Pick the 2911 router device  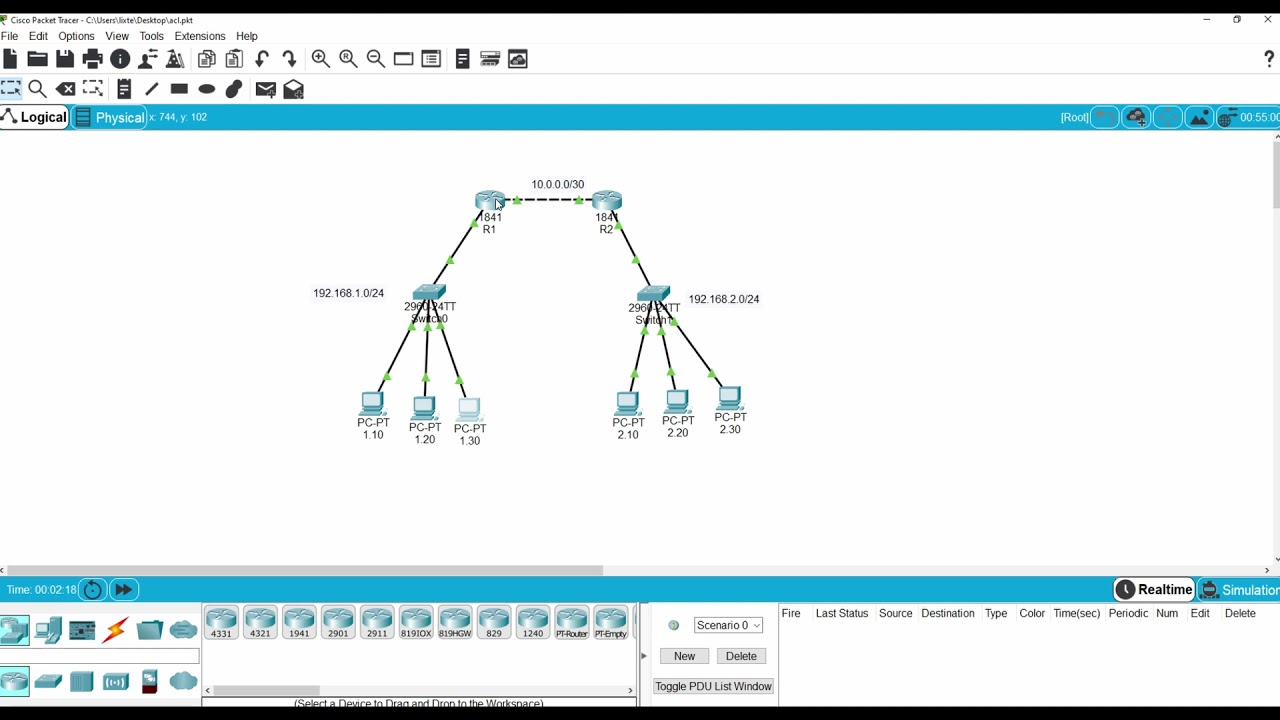(x=377, y=622)
